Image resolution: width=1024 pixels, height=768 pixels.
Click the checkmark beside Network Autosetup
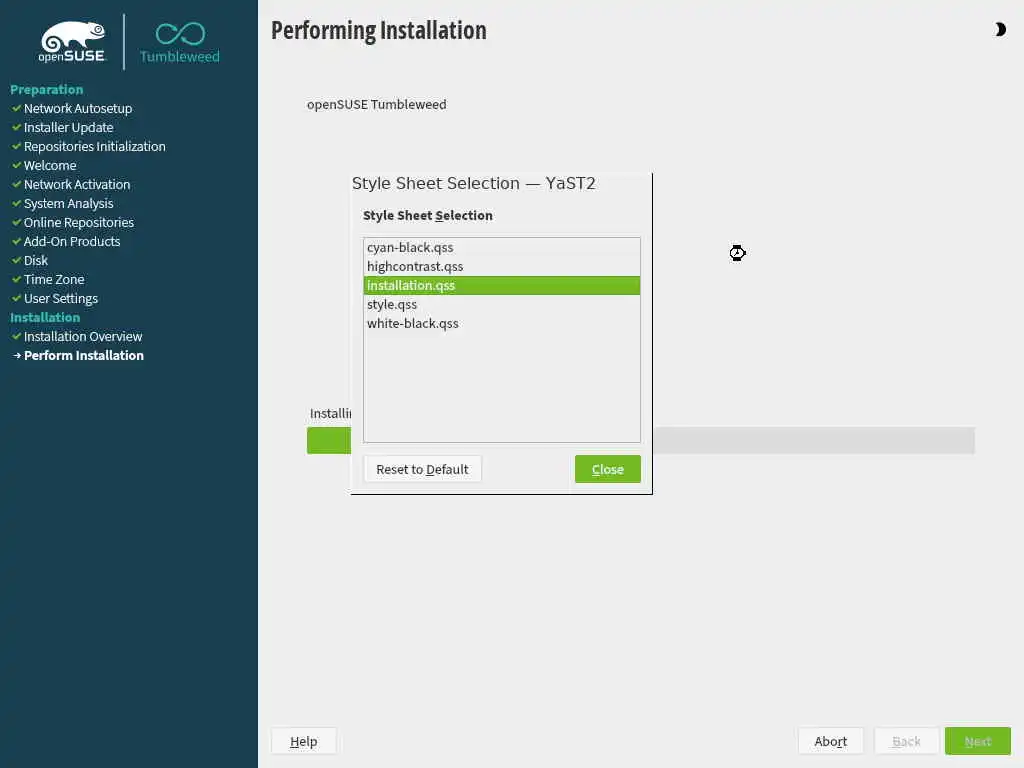click(x=16, y=108)
